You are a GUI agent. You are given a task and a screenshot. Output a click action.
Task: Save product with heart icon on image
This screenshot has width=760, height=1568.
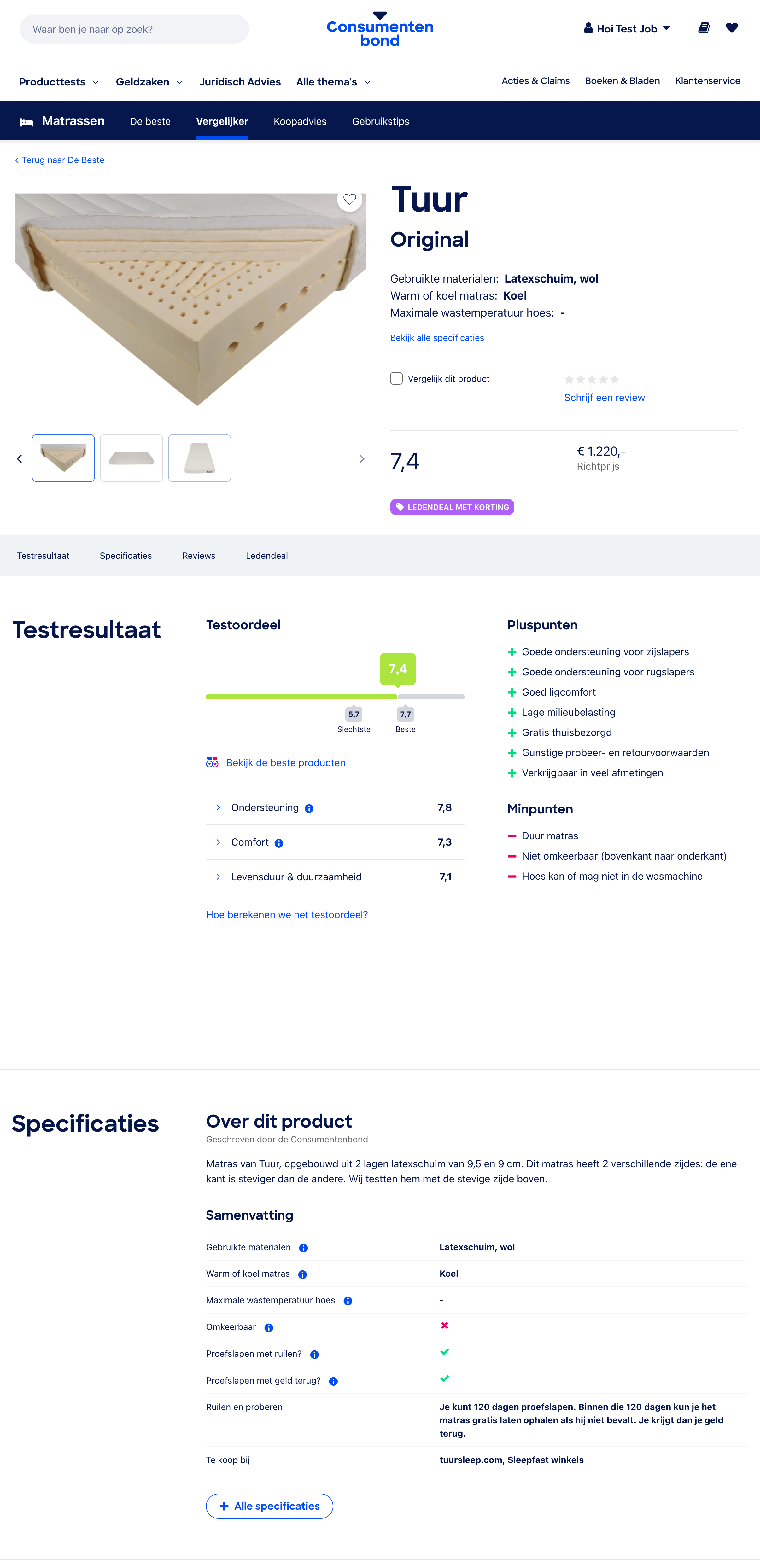[349, 199]
